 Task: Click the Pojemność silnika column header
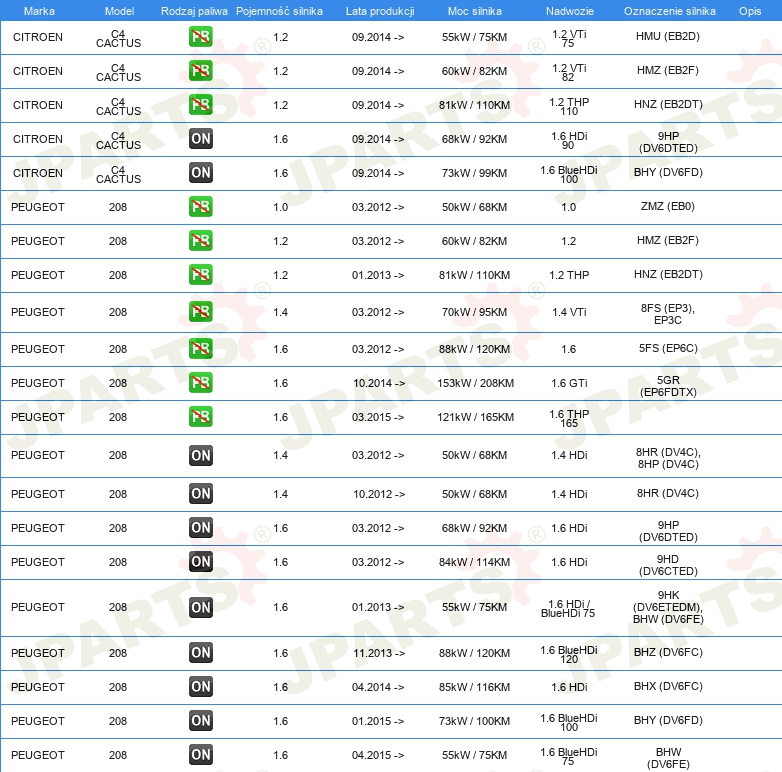point(279,11)
